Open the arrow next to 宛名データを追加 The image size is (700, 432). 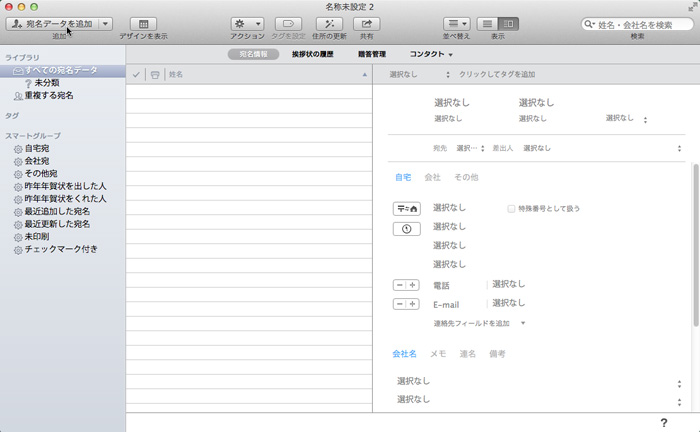(x=105, y=23)
